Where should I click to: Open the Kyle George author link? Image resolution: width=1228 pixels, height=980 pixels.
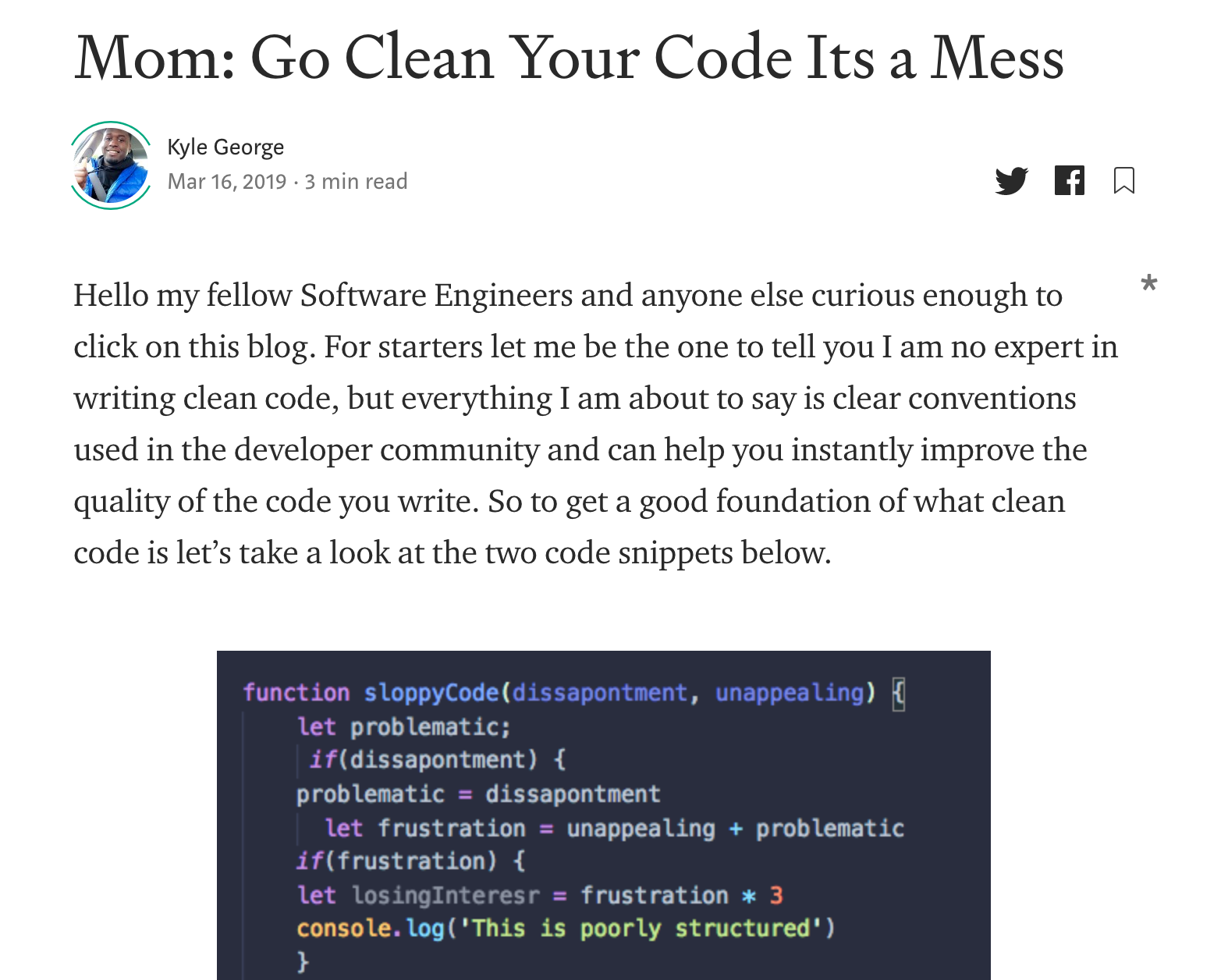pos(225,147)
